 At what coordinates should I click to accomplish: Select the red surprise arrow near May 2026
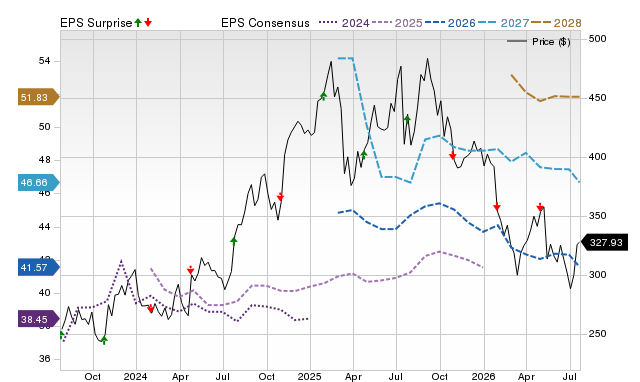coord(540,207)
